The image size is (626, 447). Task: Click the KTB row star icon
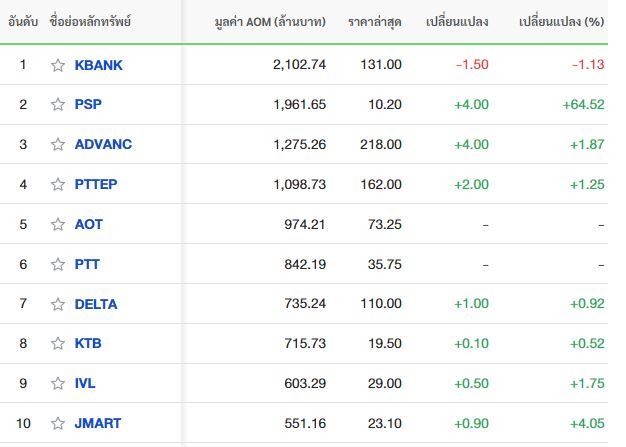pos(58,343)
